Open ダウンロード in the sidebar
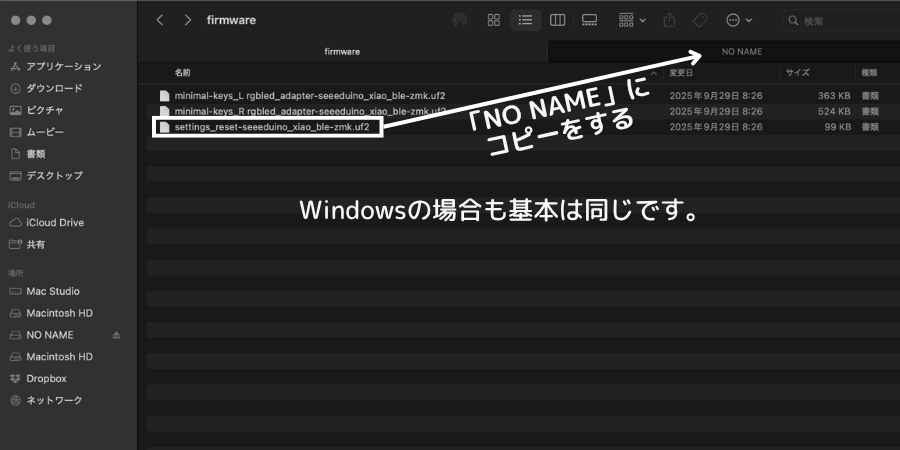900x450 pixels. point(54,88)
